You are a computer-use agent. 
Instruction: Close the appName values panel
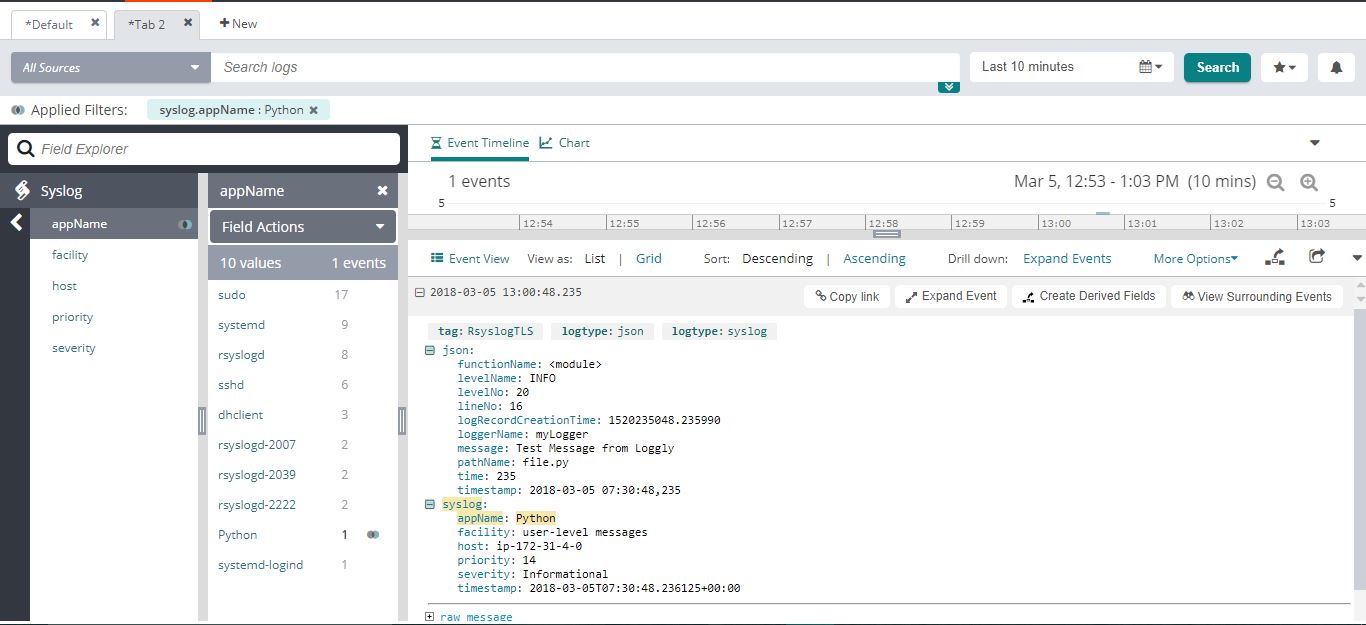tap(382, 191)
